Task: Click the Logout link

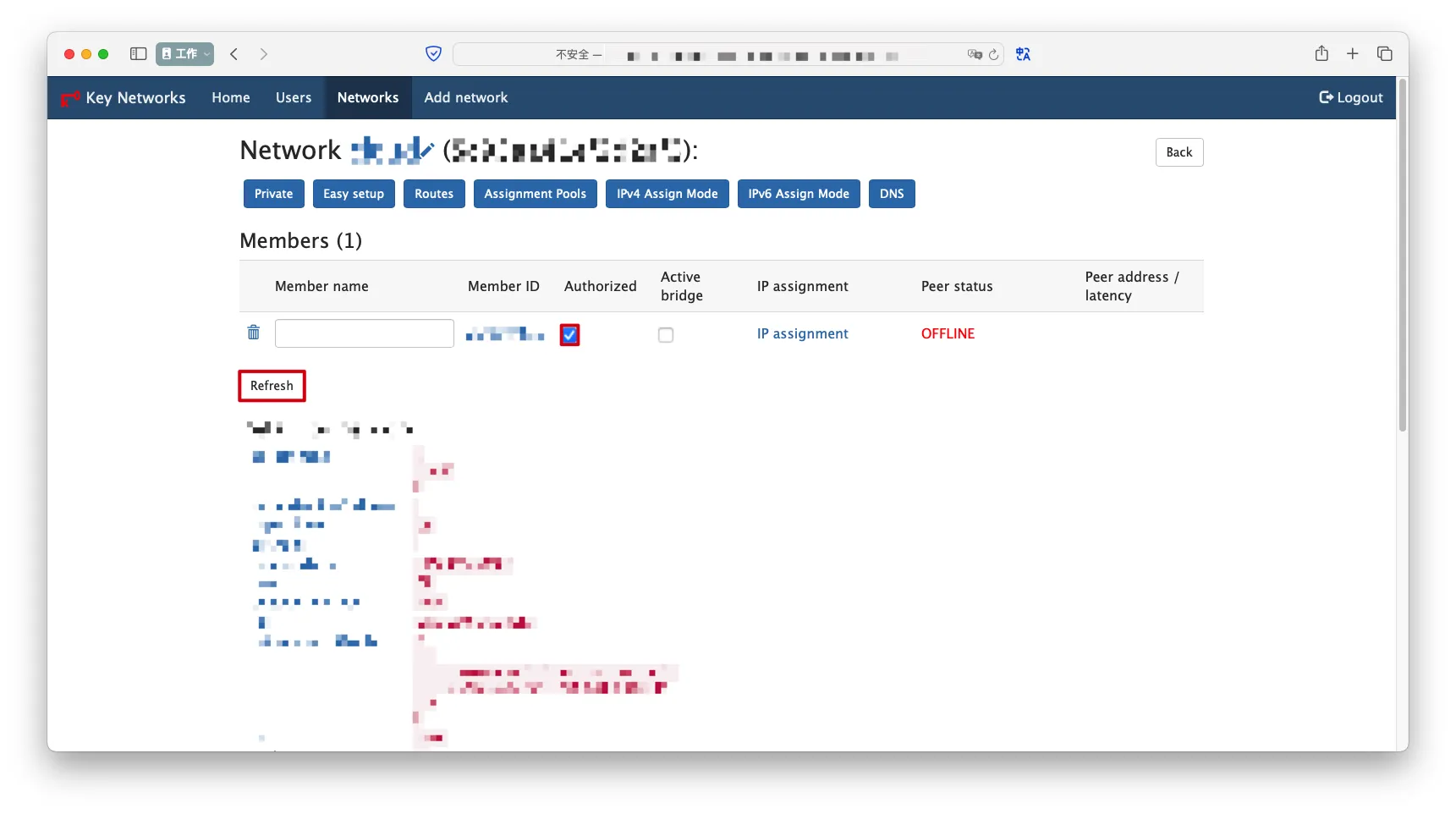Action: pos(1350,98)
